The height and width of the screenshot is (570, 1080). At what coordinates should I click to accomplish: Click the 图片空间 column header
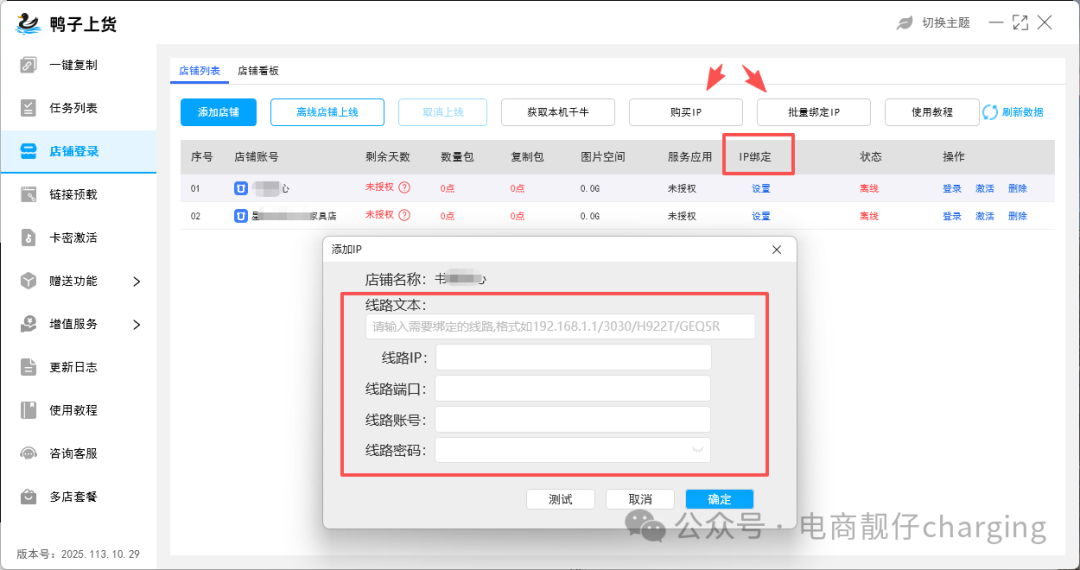click(x=603, y=157)
